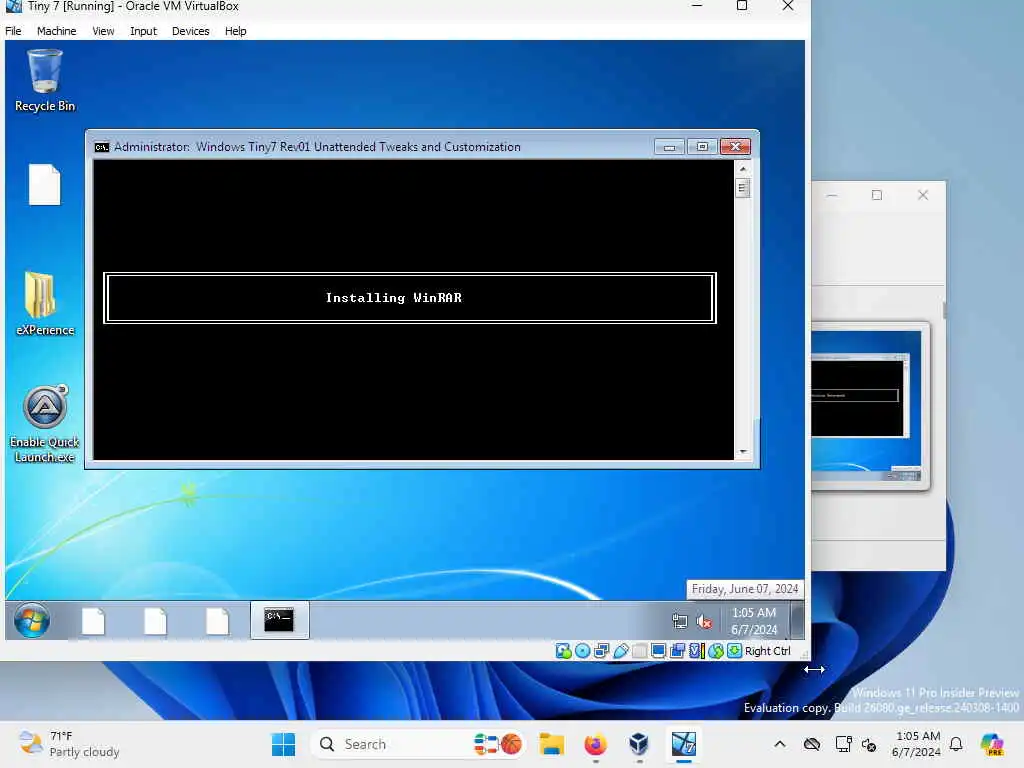Image resolution: width=1024 pixels, height=768 pixels.
Task: Click the console scrollbar up arrow
Action: [743, 168]
